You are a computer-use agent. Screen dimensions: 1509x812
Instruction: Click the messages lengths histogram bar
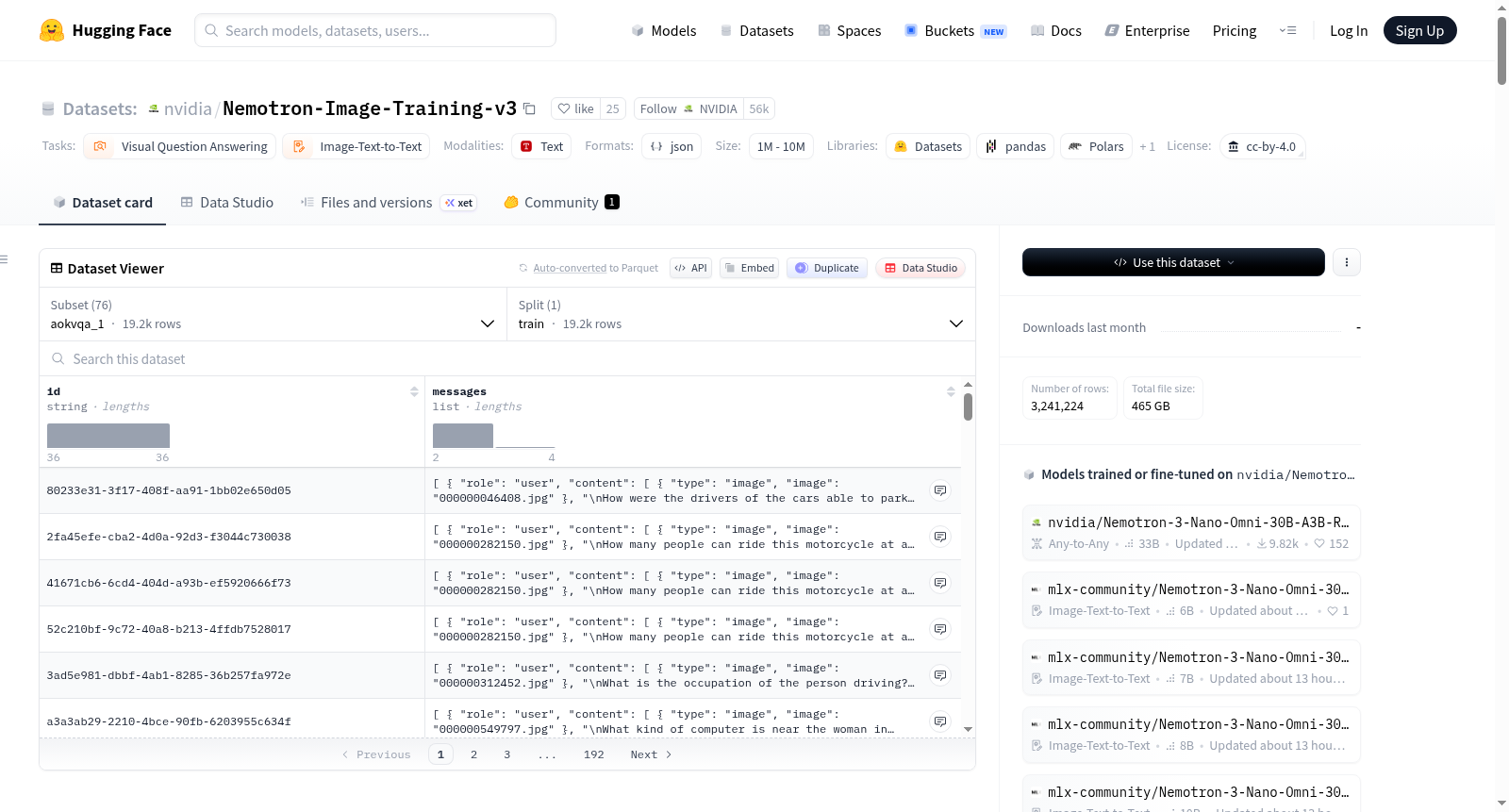click(x=463, y=436)
